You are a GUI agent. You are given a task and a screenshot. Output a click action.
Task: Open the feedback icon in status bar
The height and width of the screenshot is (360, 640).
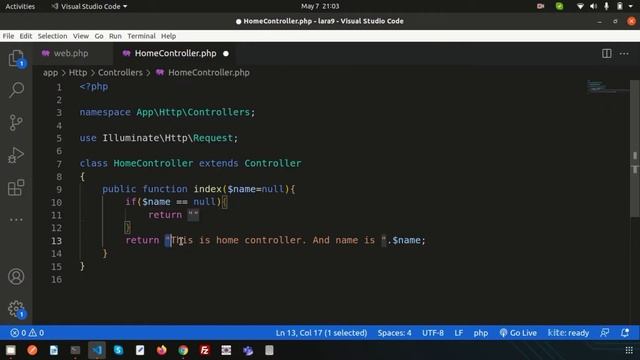(x=604, y=333)
